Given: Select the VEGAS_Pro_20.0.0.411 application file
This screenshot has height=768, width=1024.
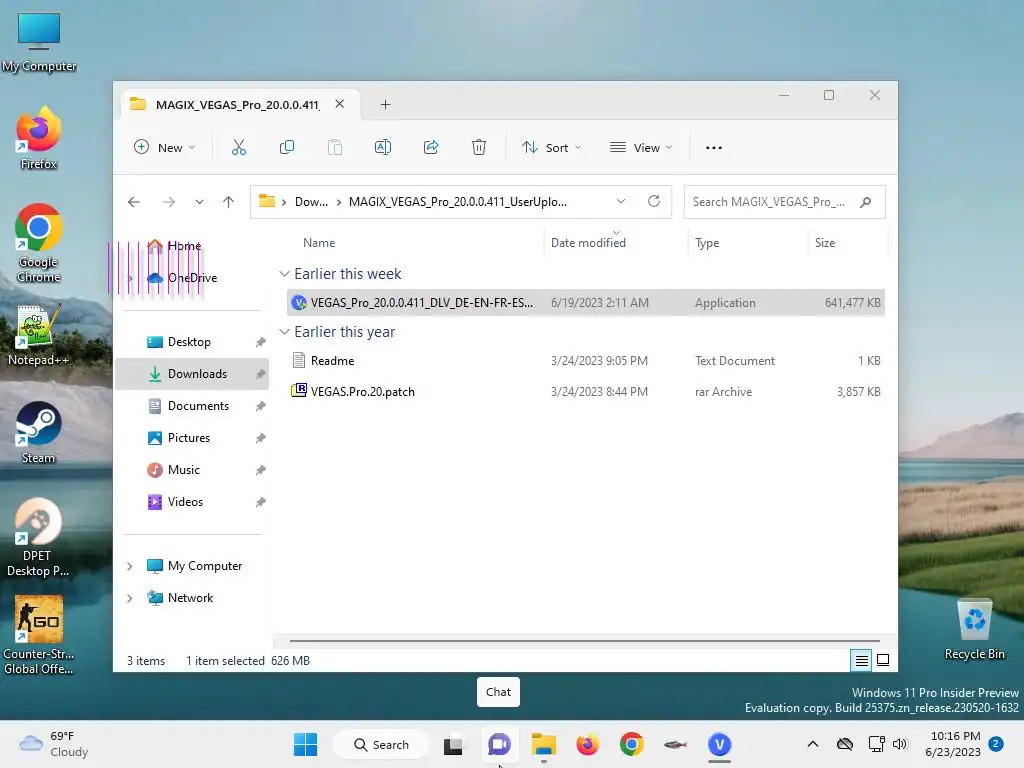Looking at the screenshot, I should 585,302.
